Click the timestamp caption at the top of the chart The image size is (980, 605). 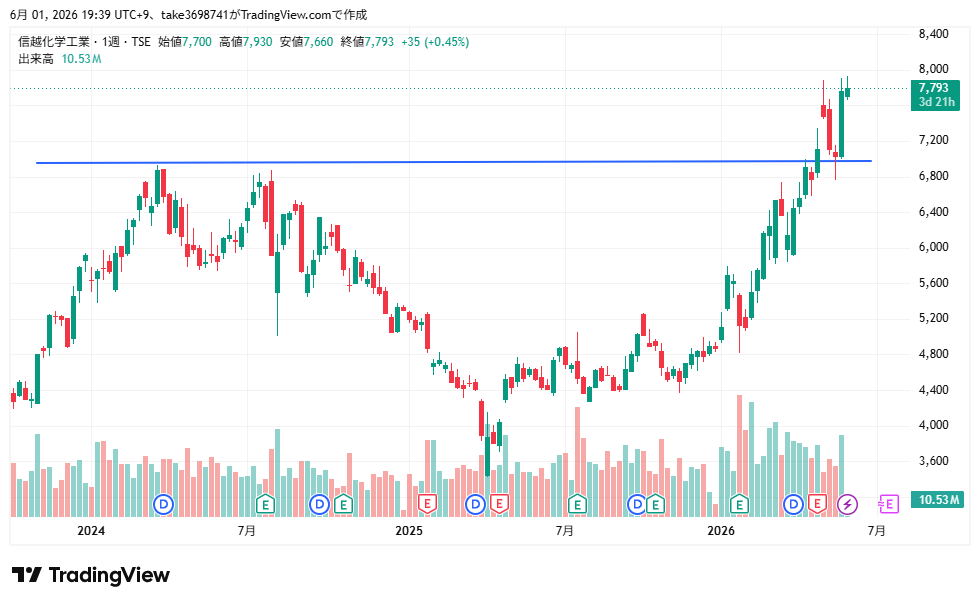click(x=189, y=15)
